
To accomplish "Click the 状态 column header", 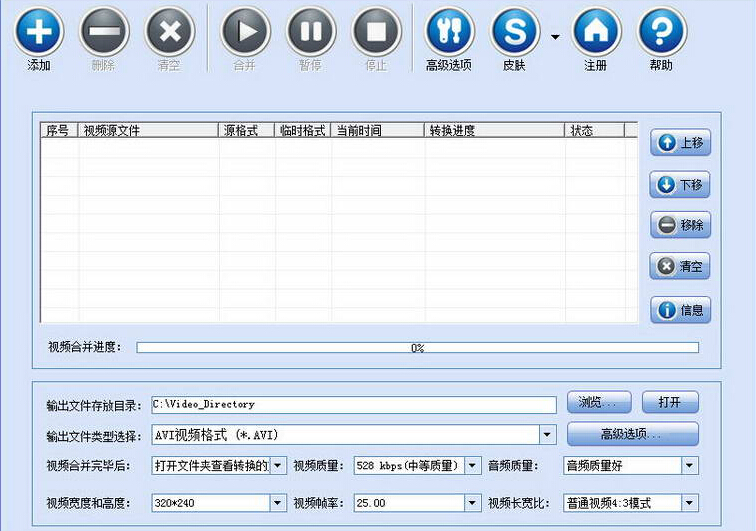I will pyautogui.click(x=594, y=130).
